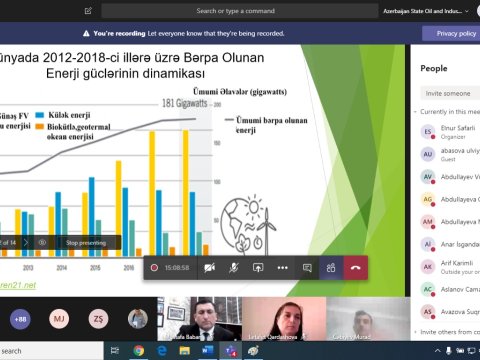The height and width of the screenshot is (360, 480).
Task: Select video tile of Qardashova
Action: coord(284,319)
